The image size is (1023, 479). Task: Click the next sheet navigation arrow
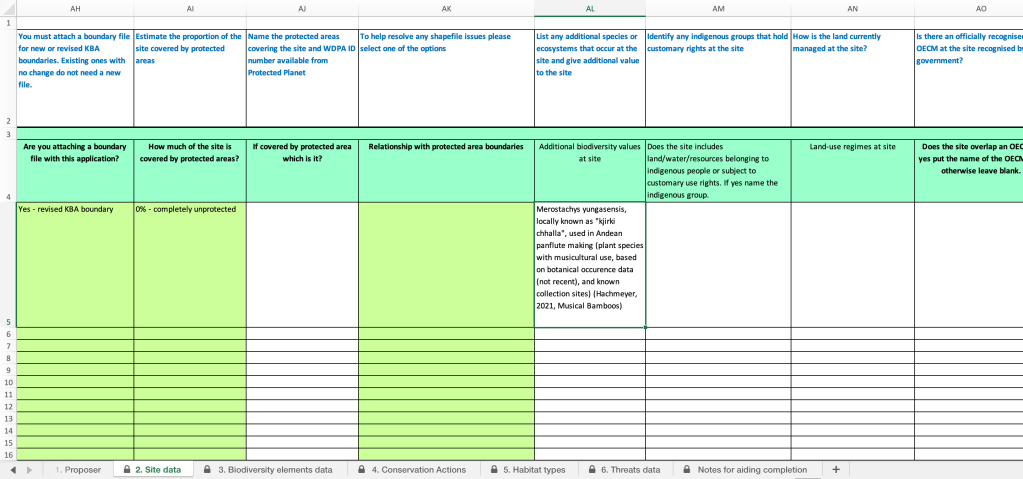pos(29,469)
